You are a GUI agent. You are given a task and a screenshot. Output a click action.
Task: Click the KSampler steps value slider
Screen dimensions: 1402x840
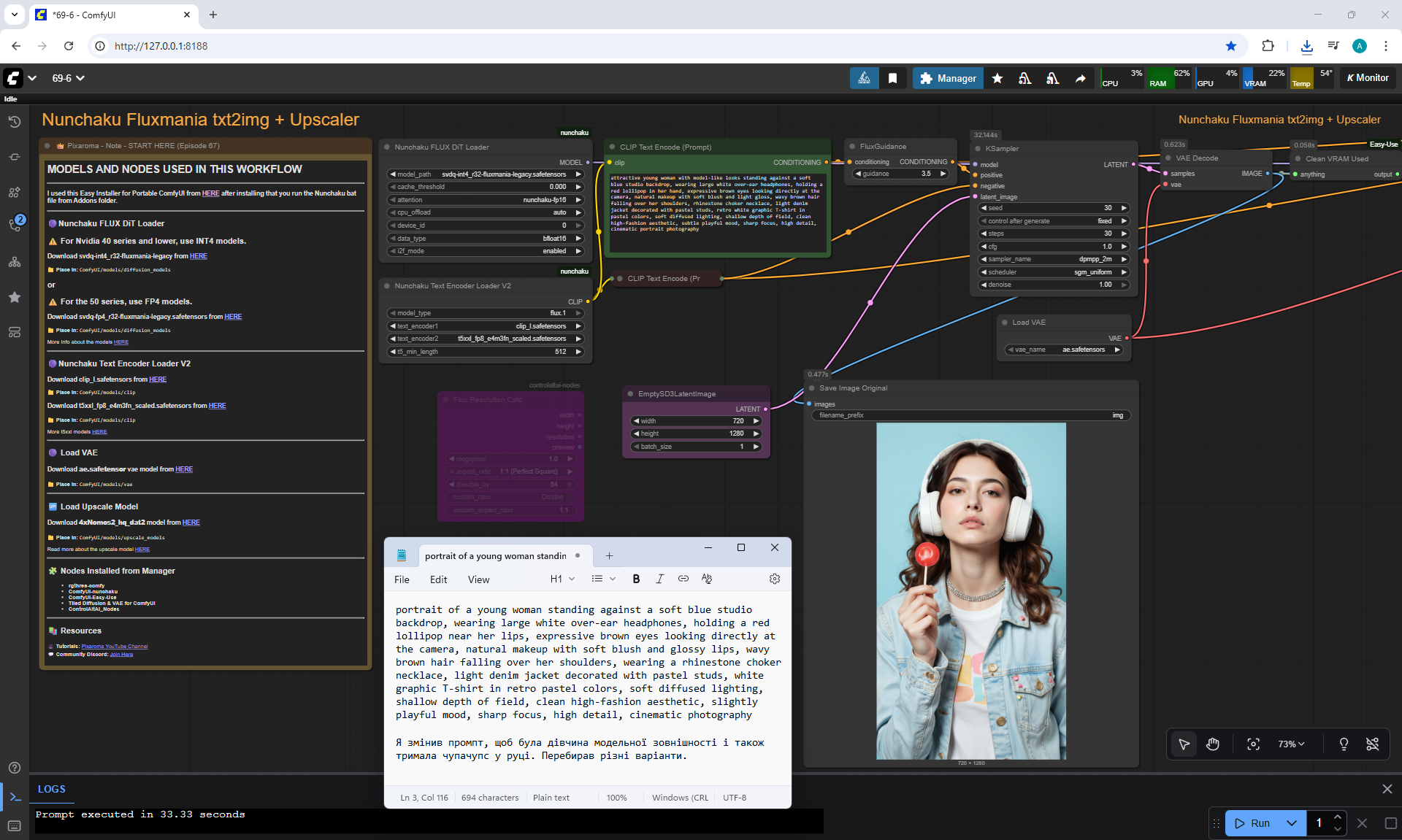pyautogui.click(x=1053, y=234)
